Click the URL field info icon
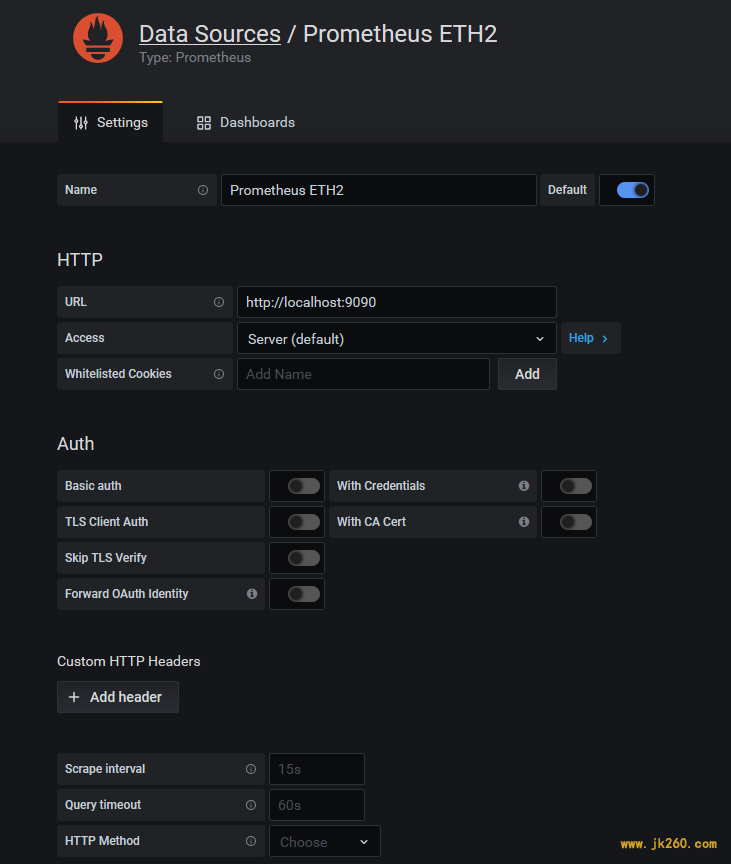This screenshot has height=864, width=731. point(219,302)
